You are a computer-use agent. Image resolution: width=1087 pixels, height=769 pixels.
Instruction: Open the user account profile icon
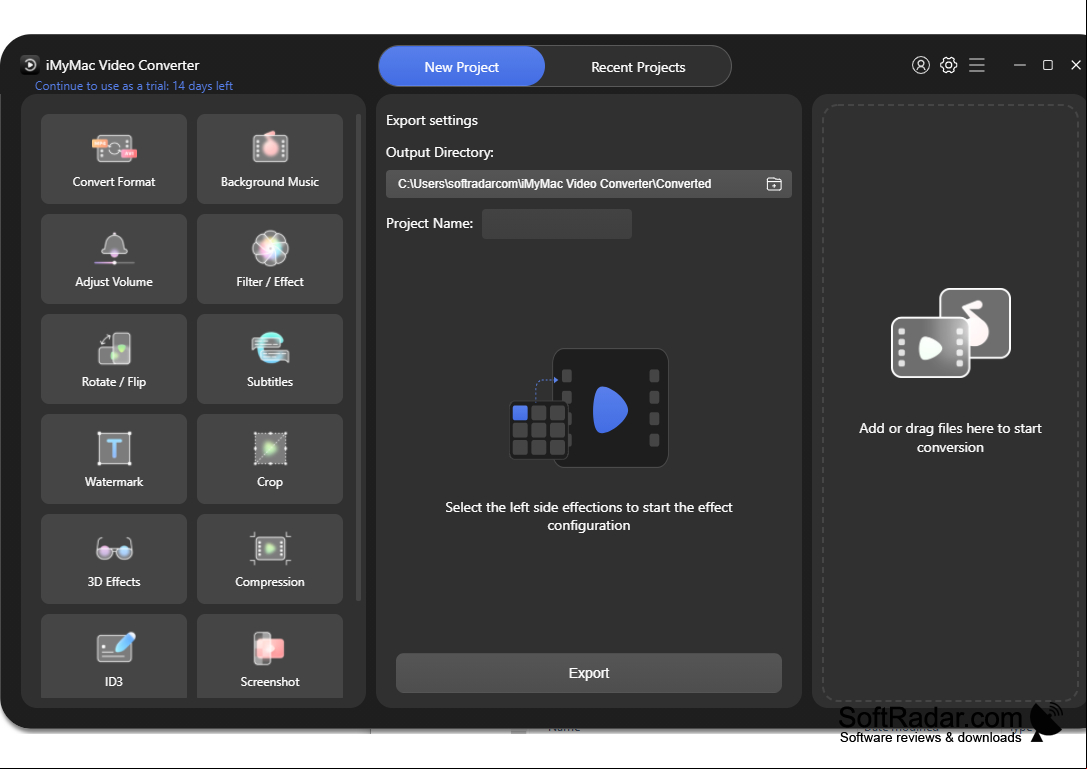(921, 65)
